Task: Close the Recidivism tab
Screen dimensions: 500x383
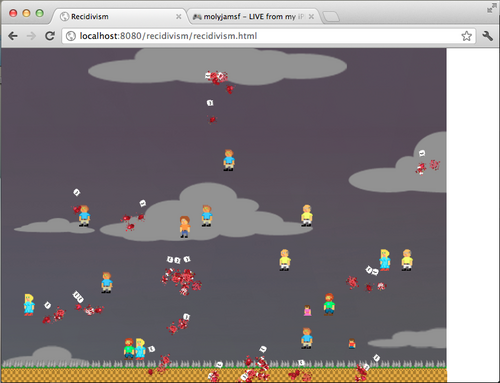Action: [x=179, y=17]
